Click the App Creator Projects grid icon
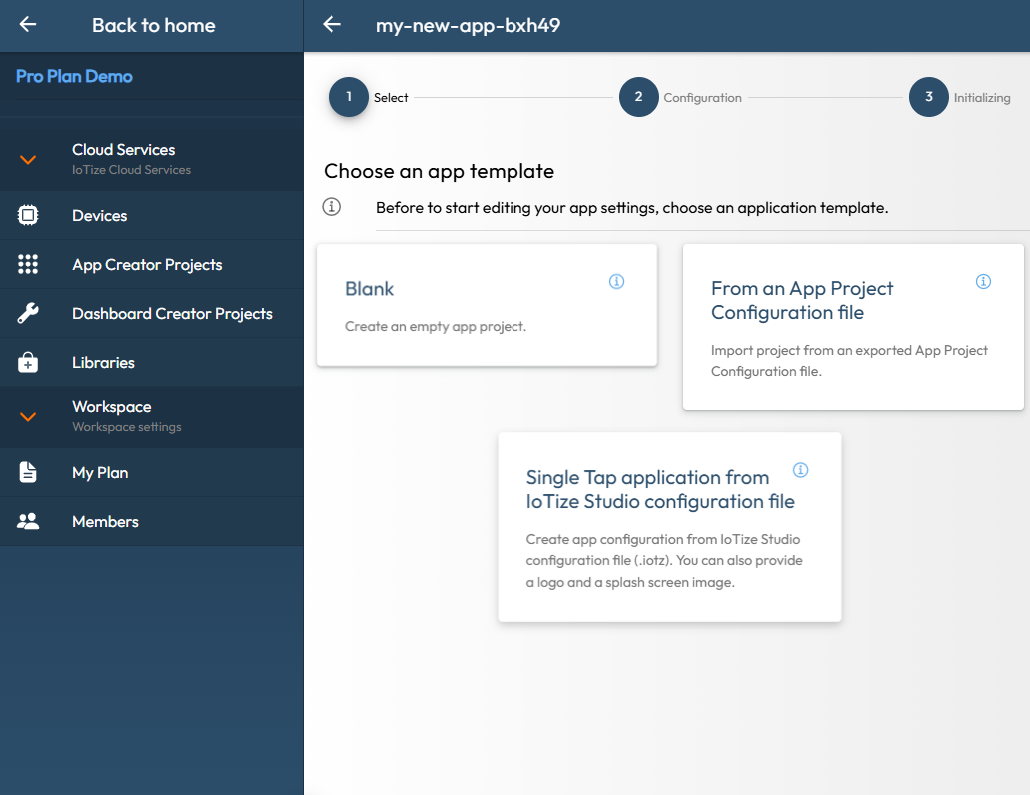This screenshot has height=795, width=1030. click(28, 264)
